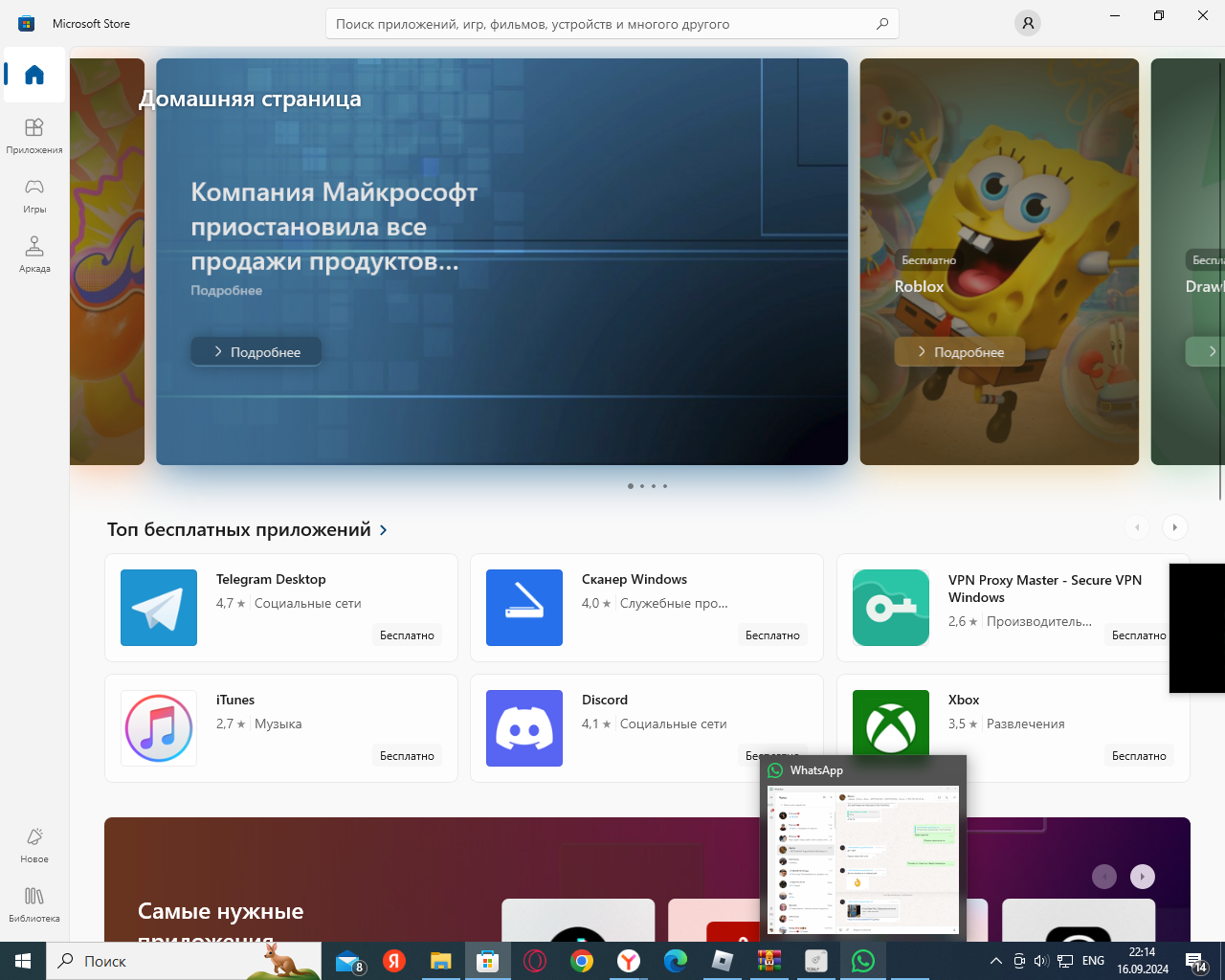Click the Roblox title on the banner
The width and height of the screenshot is (1225, 980).
click(x=919, y=286)
